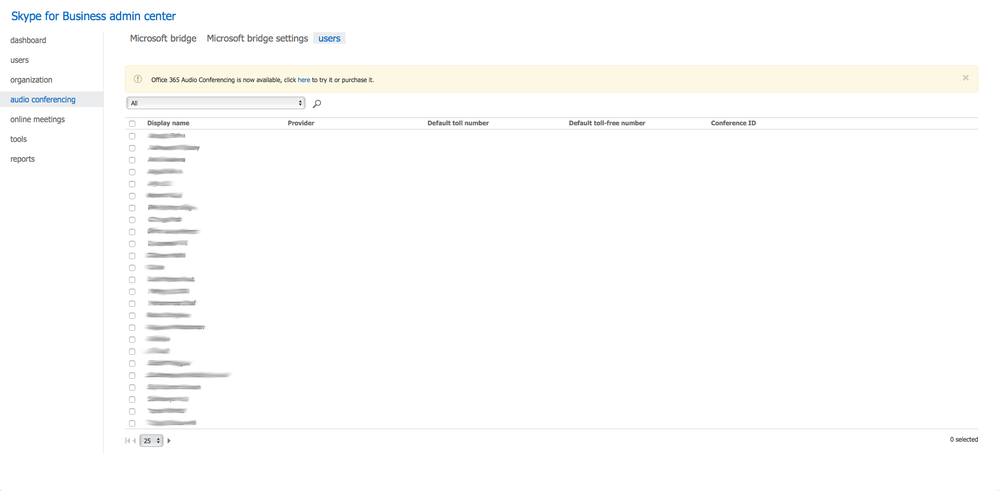The image size is (999, 491).
Task: Open the Microsoft bridge settings tab
Action: tap(257, 38)
